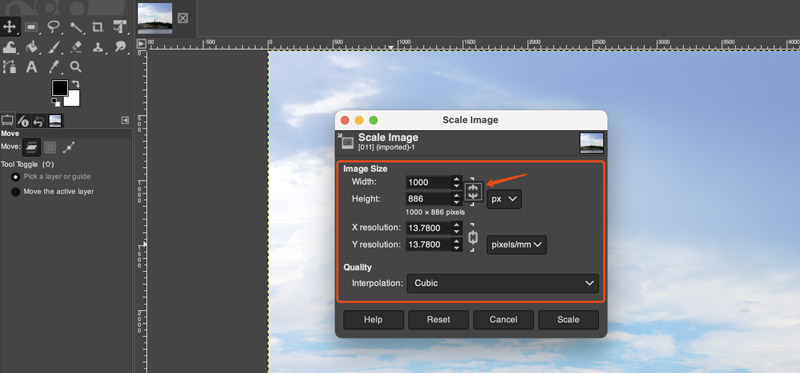Open the dock tab configuration menu
The image size is (800, 373).
pyautogui.click(x=125, y=120)
